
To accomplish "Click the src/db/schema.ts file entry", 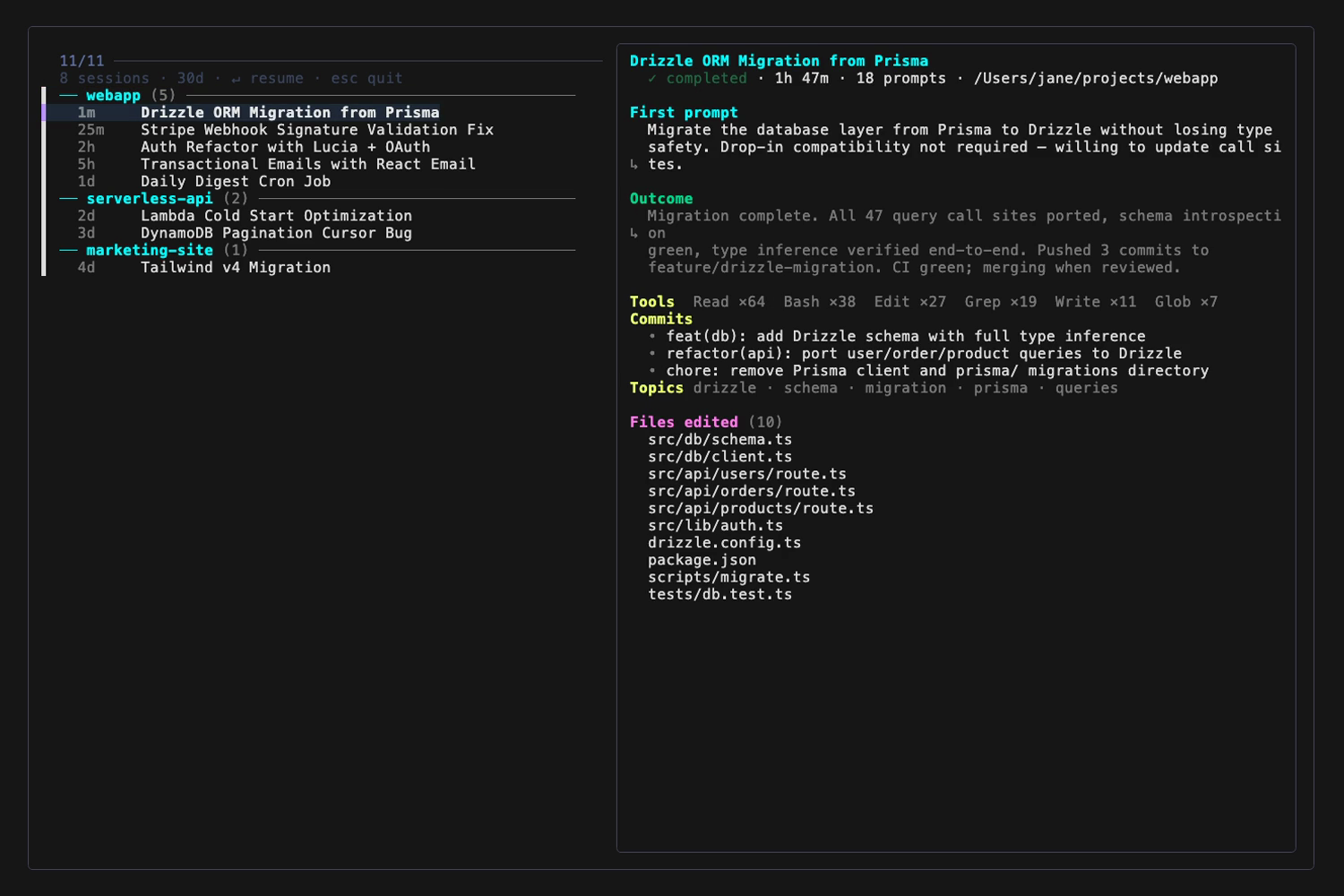I will pyautogui.click(x=719, y=439).
